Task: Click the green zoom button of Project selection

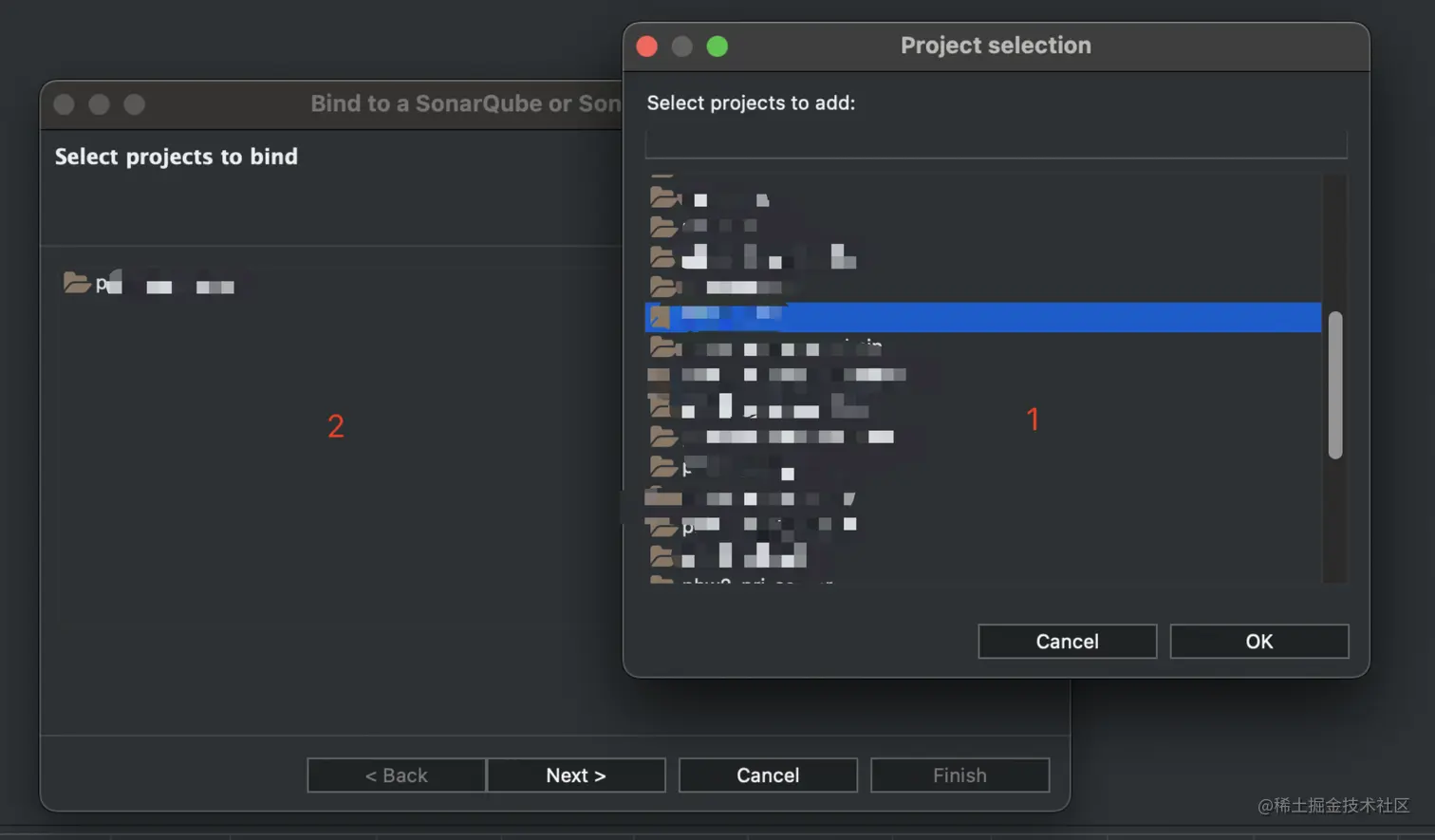Action: tap(717, 47)
